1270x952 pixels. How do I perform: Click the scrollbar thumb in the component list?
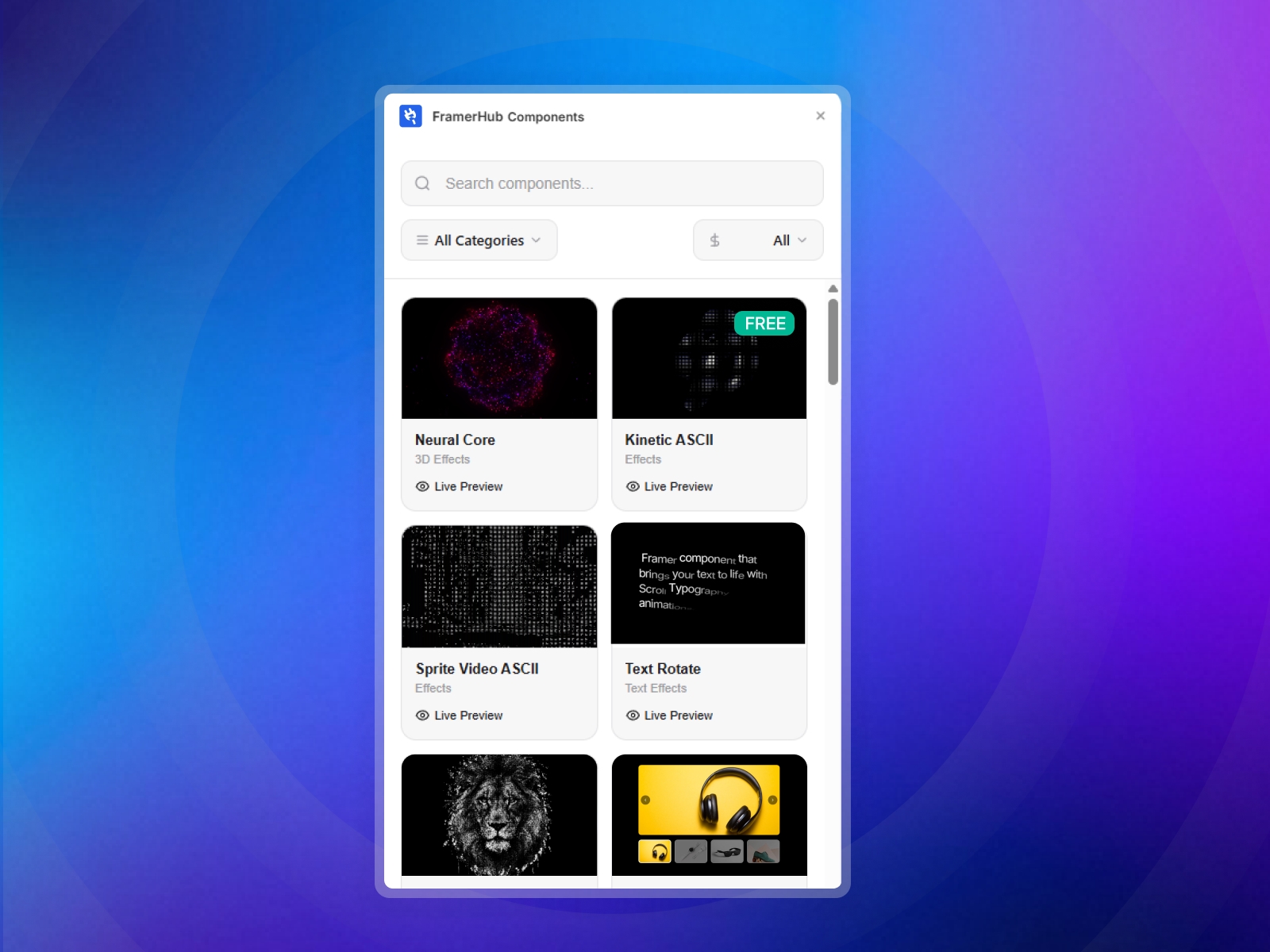click(x=833, y=341)
